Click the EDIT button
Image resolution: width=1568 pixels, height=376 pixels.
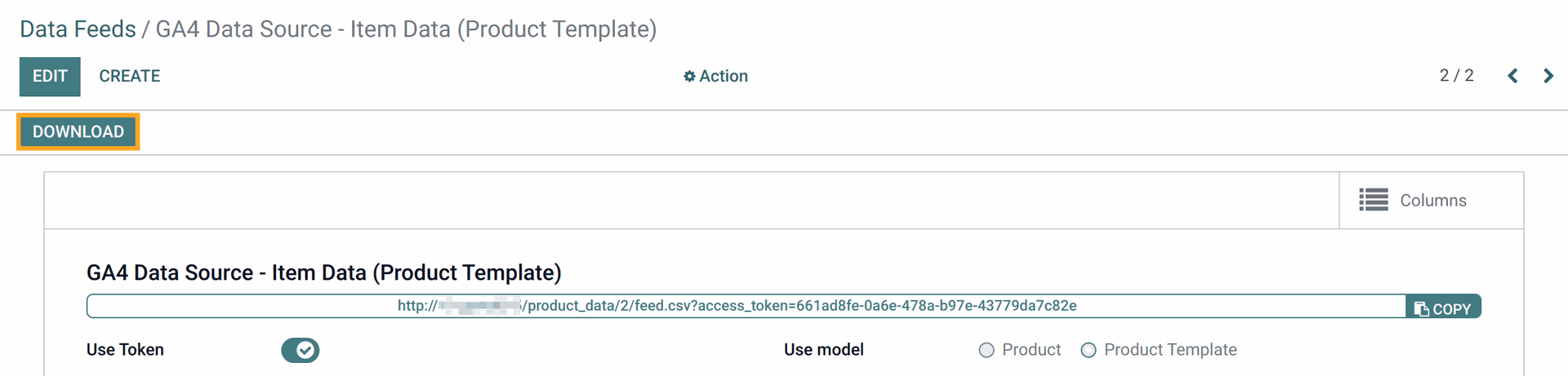[50, 77]
